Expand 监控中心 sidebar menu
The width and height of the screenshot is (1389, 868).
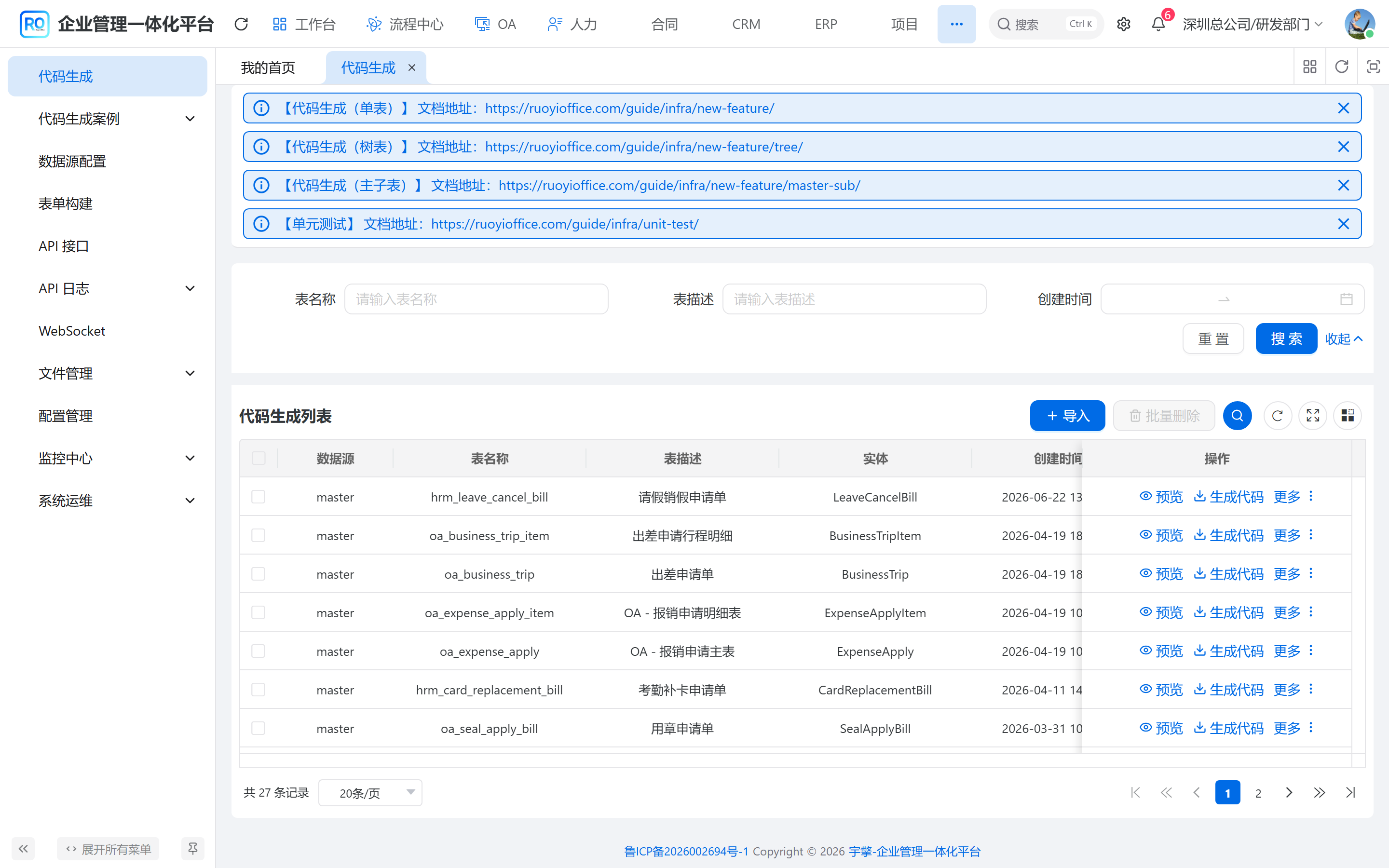[108, 458]
